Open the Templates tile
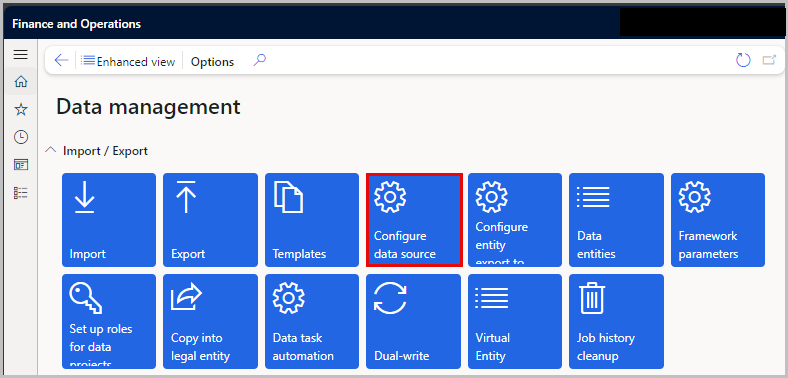This screenshot has width=788, height=378. (312, 220)
